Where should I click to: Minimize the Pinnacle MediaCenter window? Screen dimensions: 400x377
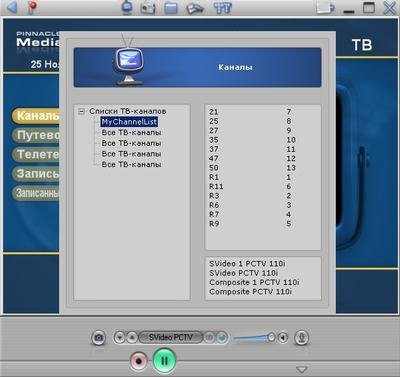(x=349, y=11)
